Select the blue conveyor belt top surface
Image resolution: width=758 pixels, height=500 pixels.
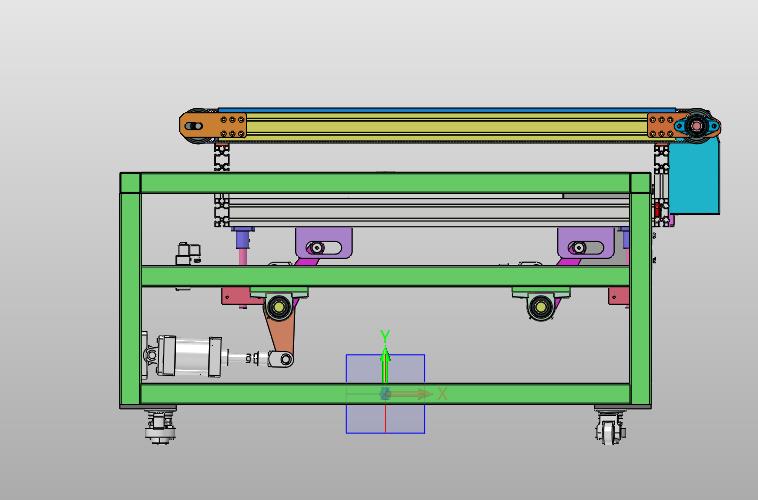click(447, 110)
